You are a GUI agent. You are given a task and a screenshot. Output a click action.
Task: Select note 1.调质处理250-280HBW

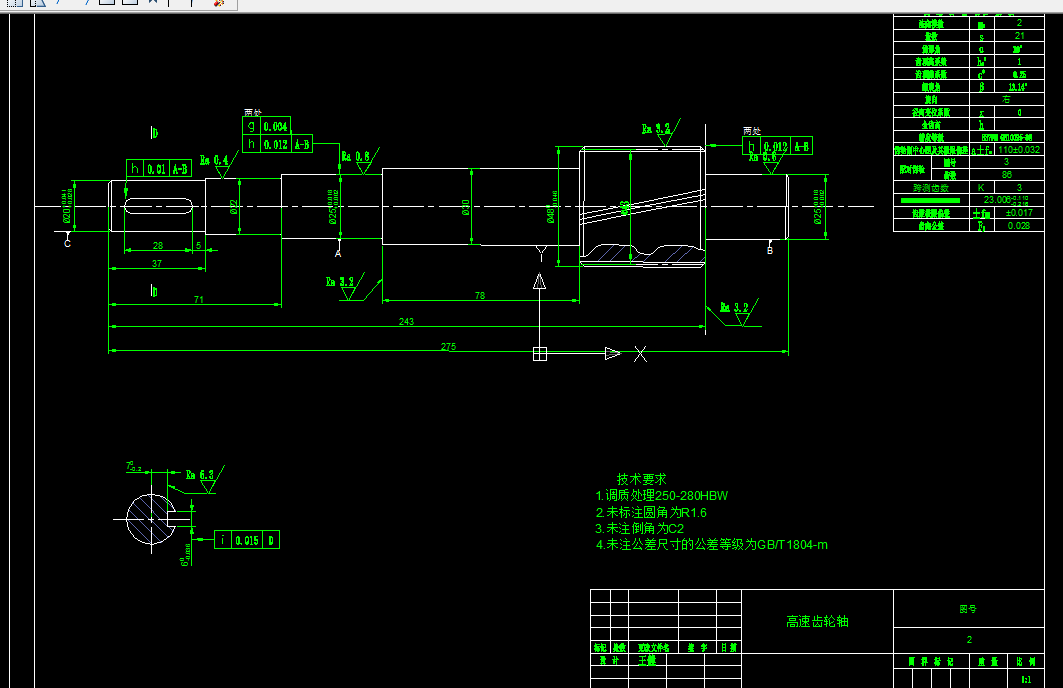662,495
